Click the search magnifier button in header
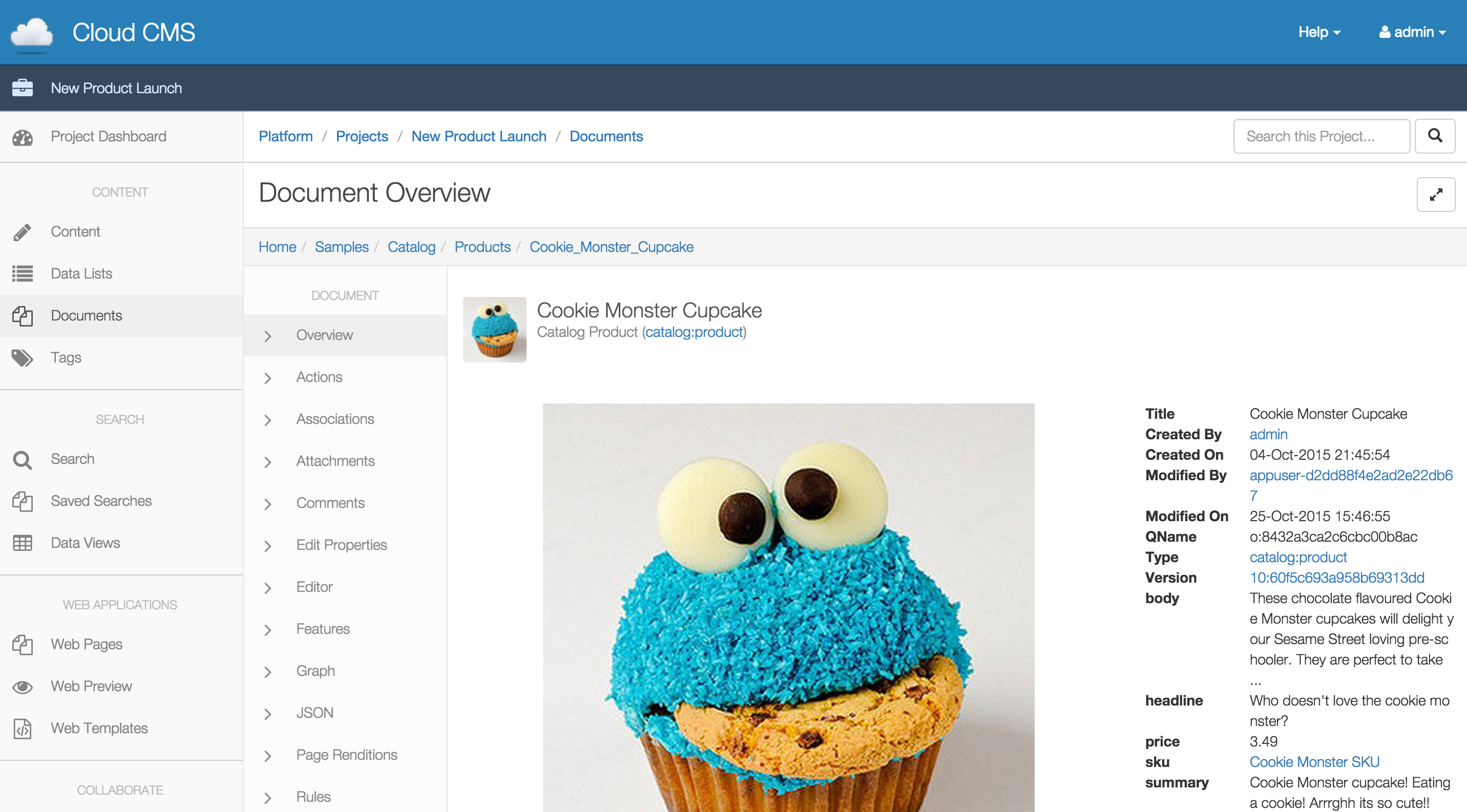 [x=1435, y=136]
